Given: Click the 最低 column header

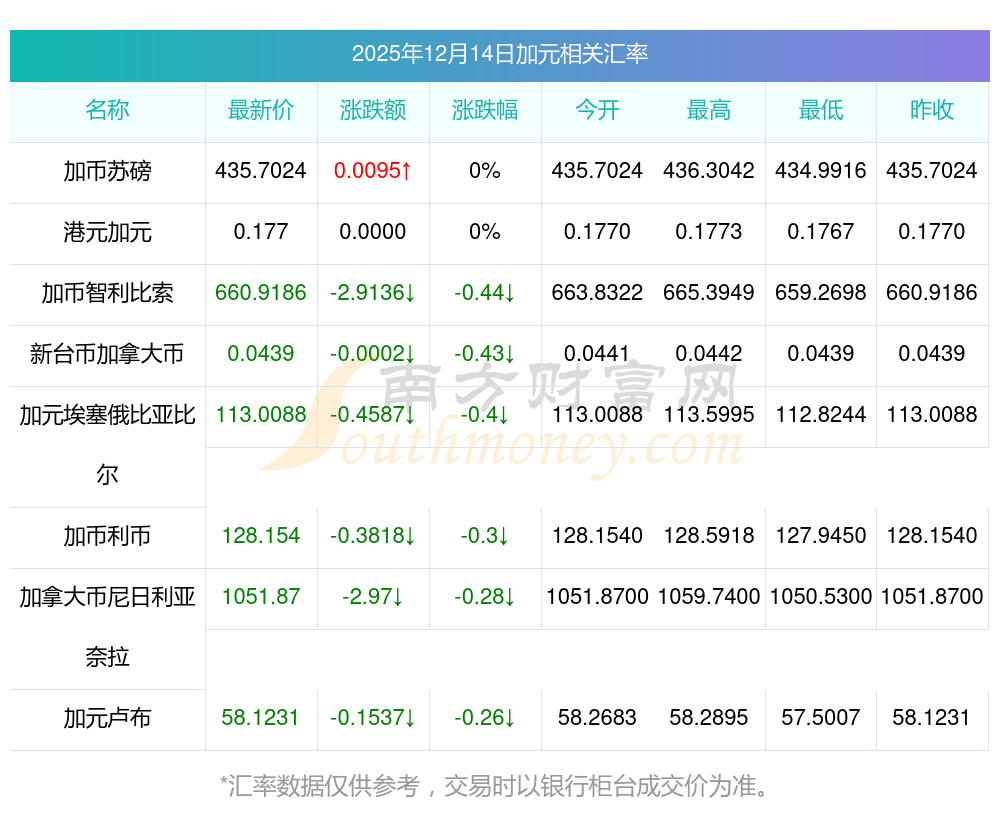Looking at the screenshot, I should [x=821, y=111].
